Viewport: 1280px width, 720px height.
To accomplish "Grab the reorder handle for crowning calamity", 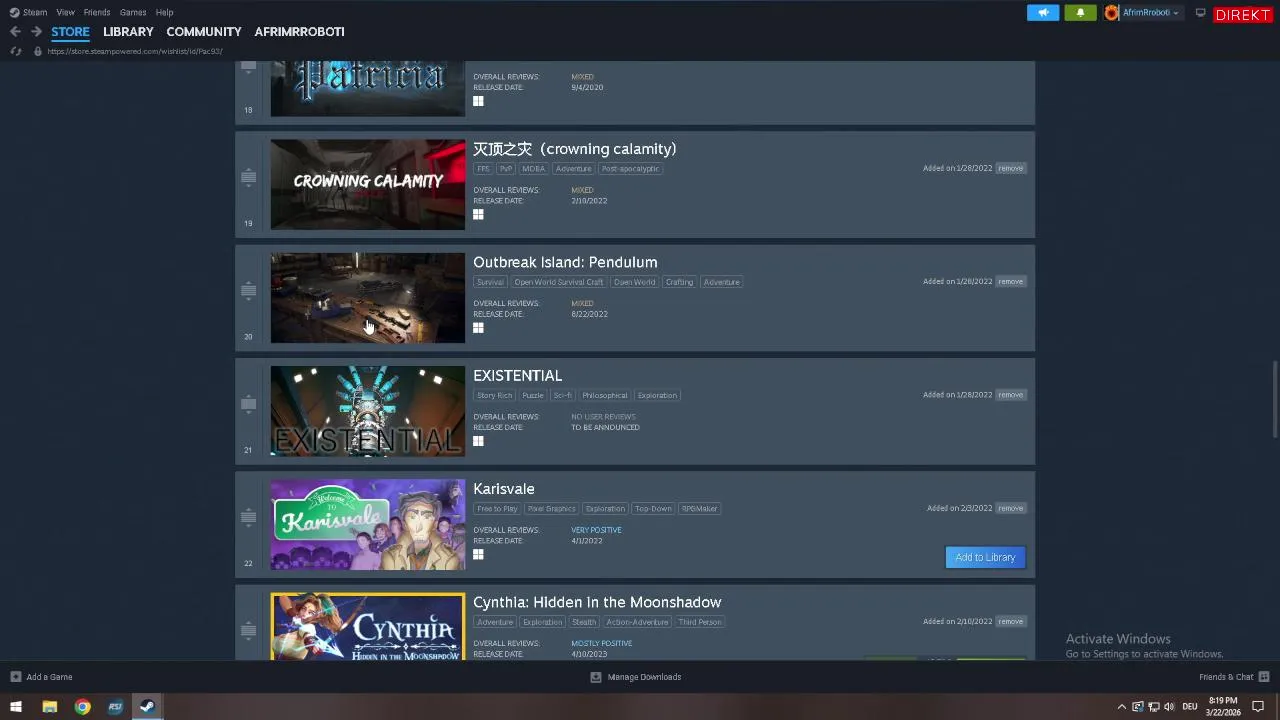I will coord(249,177).
